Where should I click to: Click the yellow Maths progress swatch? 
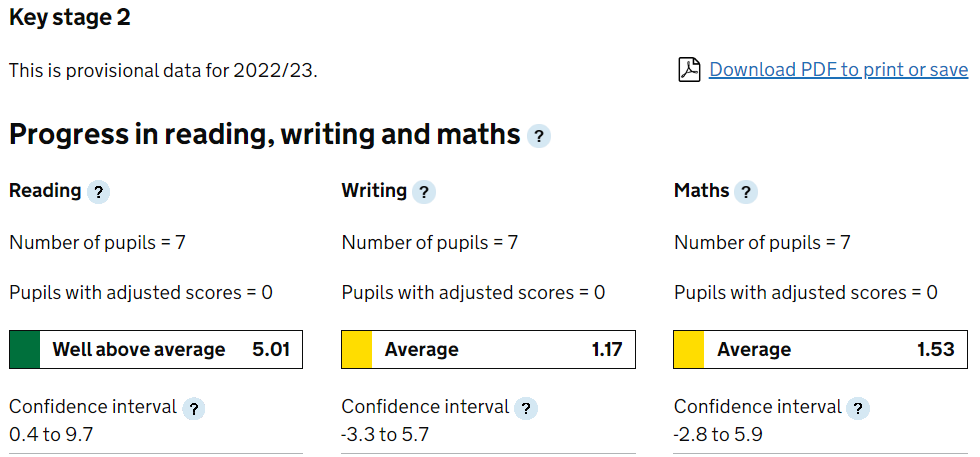(689, 349)
